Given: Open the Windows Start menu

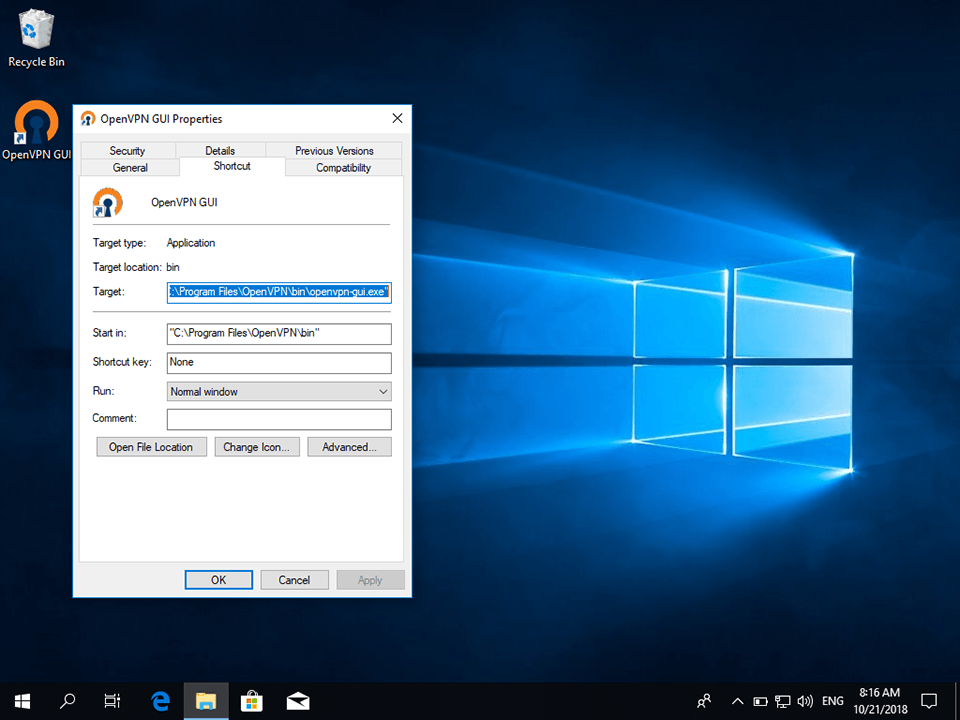Looking at the screenshot, I should [23, 701].
